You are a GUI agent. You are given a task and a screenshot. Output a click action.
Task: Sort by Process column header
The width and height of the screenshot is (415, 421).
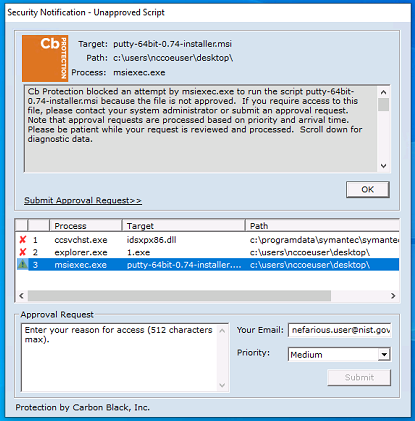(86, 226)
